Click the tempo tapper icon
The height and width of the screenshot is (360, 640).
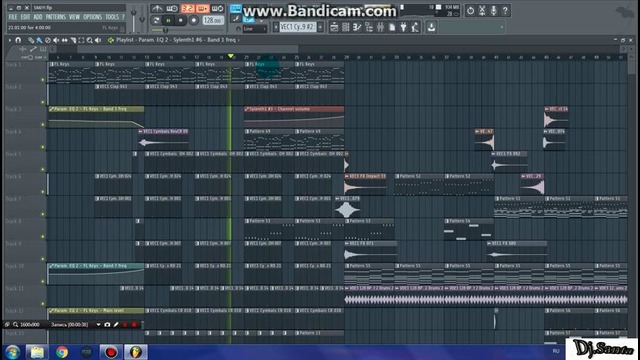pyautogui.click(x=415, y=27)
